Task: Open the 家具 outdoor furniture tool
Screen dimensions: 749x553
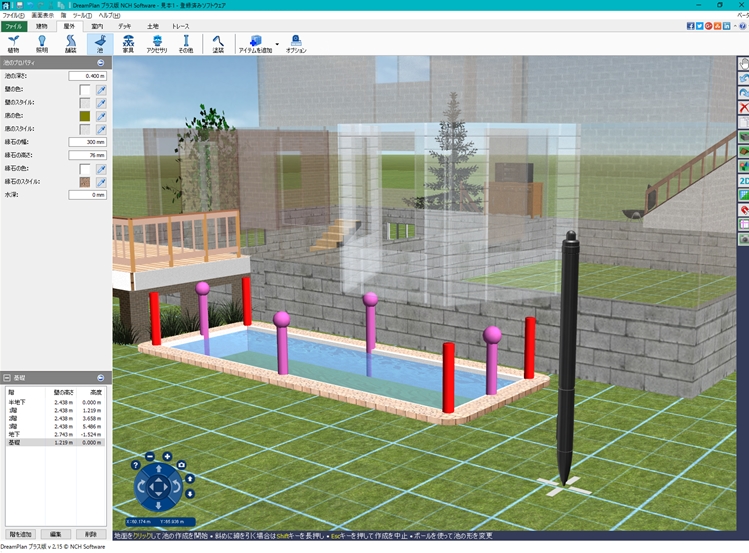Action: coord(128,43)
